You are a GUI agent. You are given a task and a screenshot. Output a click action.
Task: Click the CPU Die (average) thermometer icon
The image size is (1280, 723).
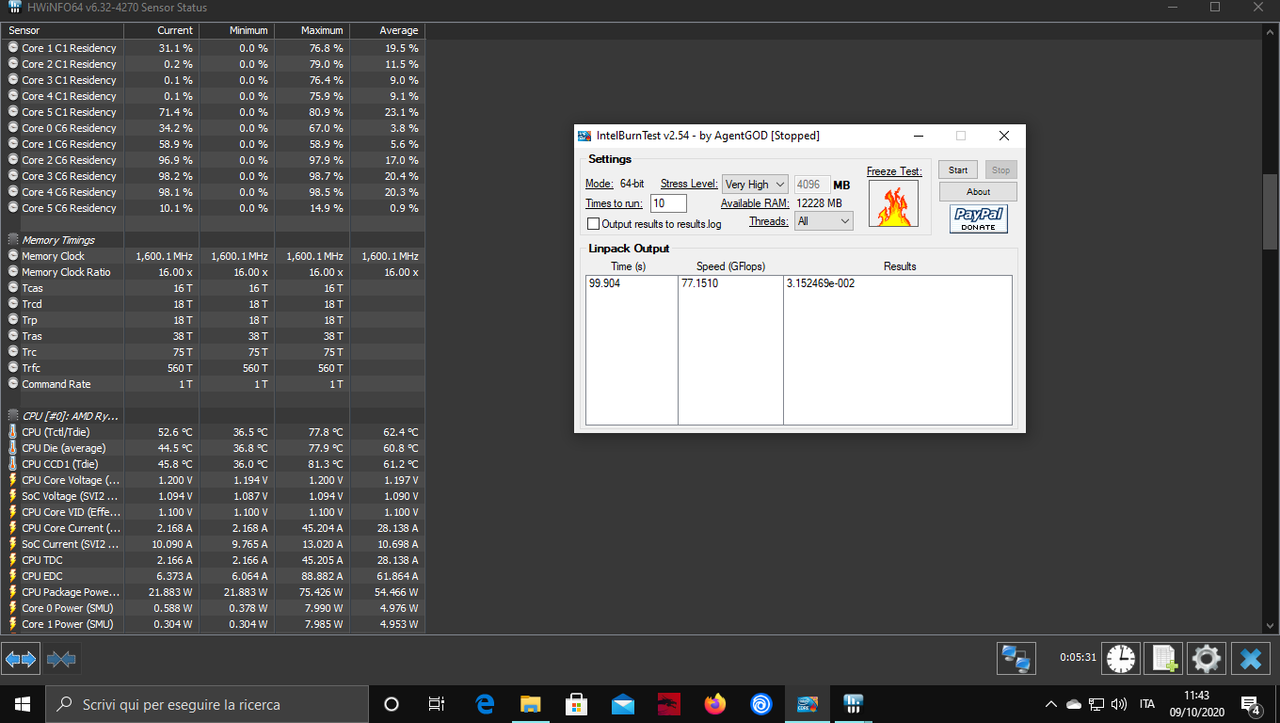[x=13, y=448]
